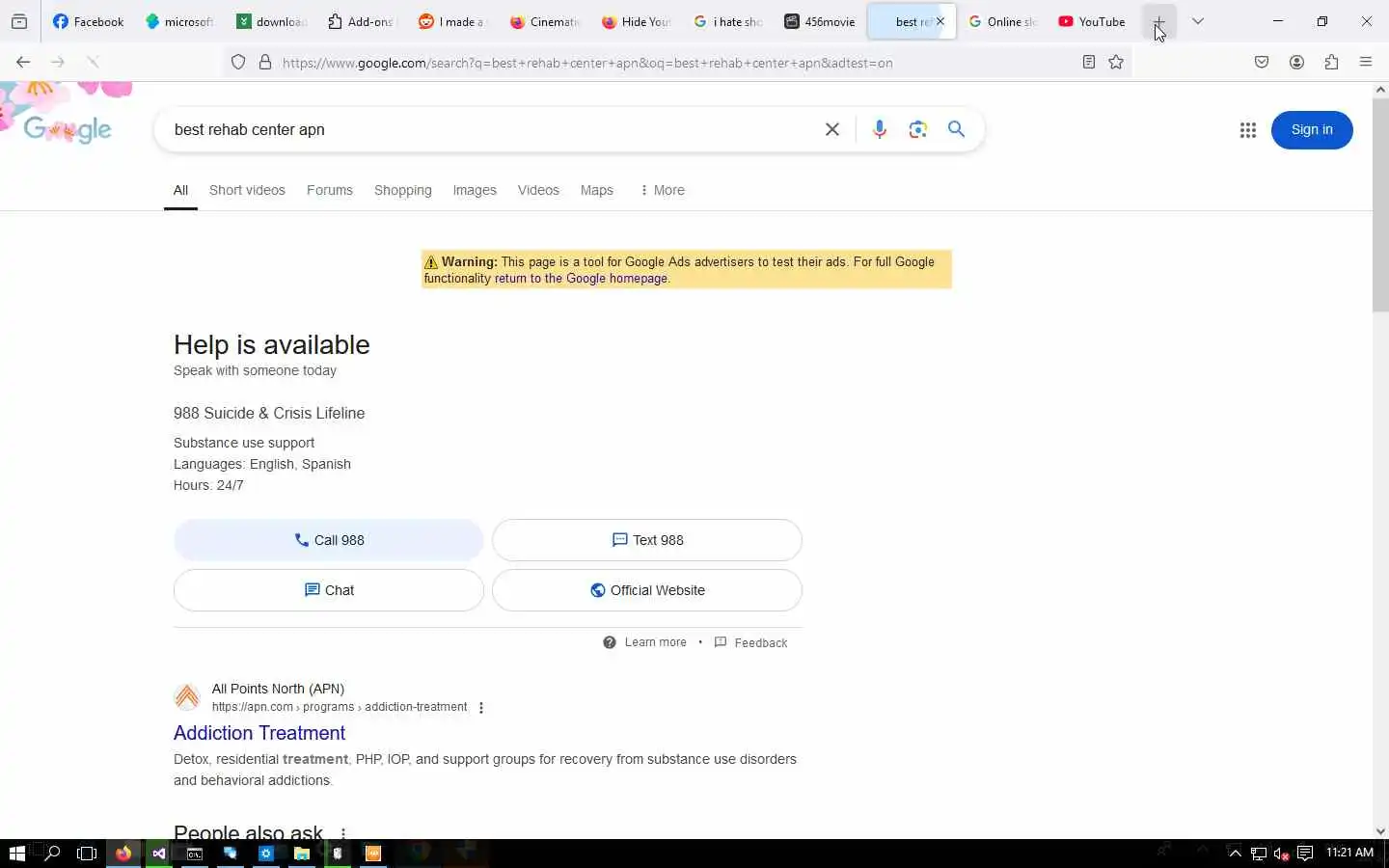The image size is (1389, 868).
Task: Follow return to the Google homepage link
Action: point(581,279)
